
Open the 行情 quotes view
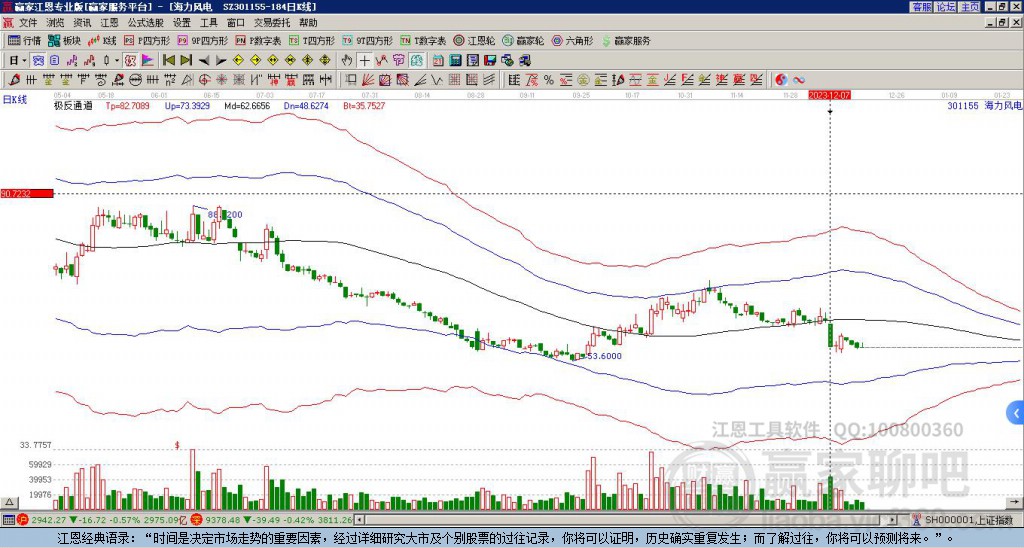(25, 40)
